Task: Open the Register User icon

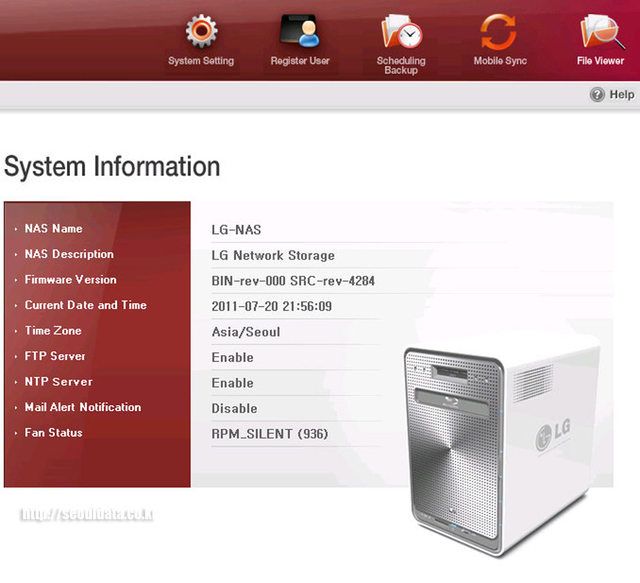Action: point(300,31)
